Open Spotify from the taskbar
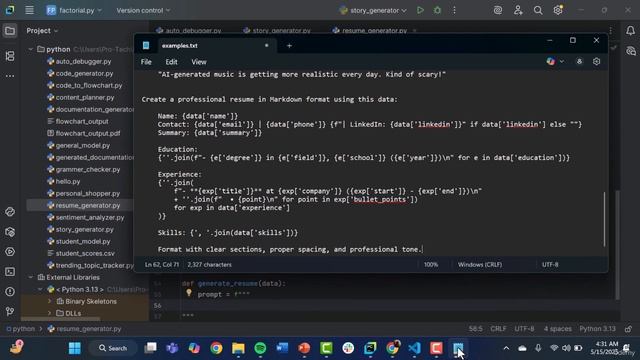Viewport: 640px width, 360px height. click(x=260, y=348)
